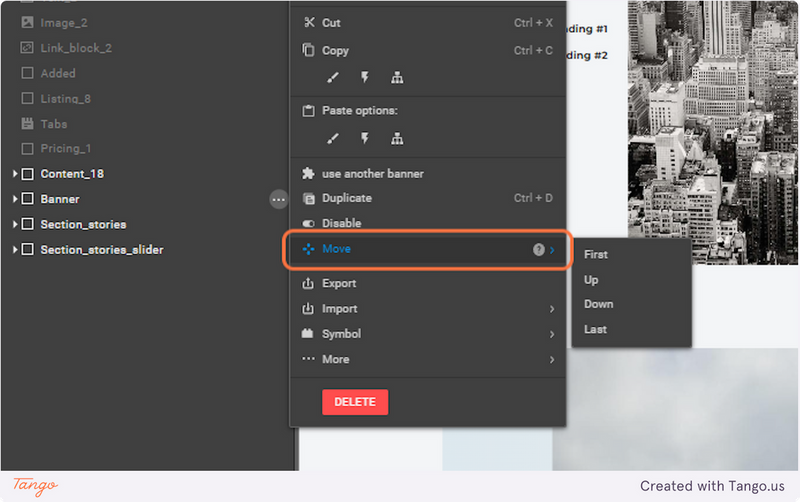Click the copy interactions lightning icon under Copy

coord(365,78)
